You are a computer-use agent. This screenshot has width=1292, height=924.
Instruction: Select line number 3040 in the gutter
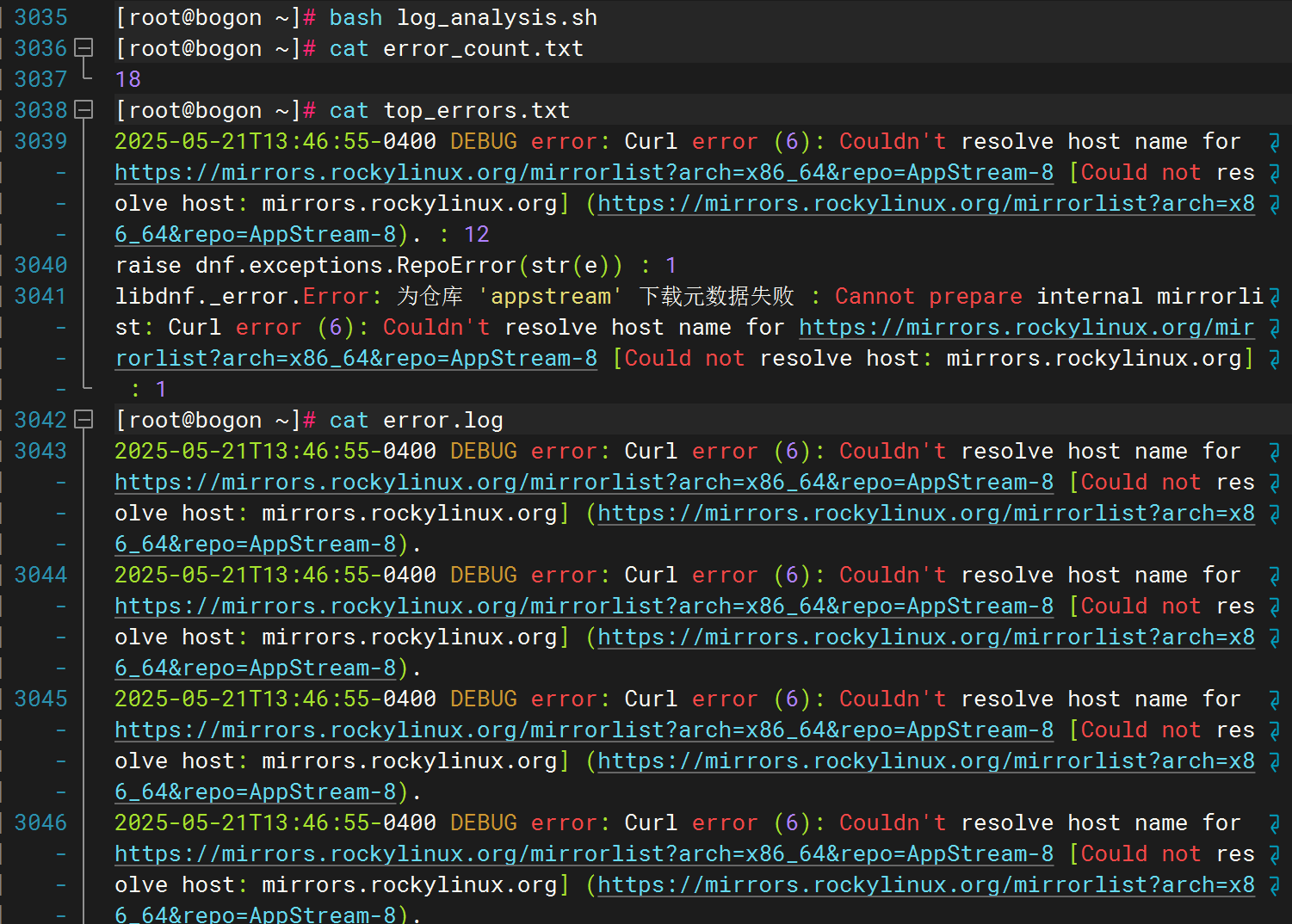coord(40,265)
